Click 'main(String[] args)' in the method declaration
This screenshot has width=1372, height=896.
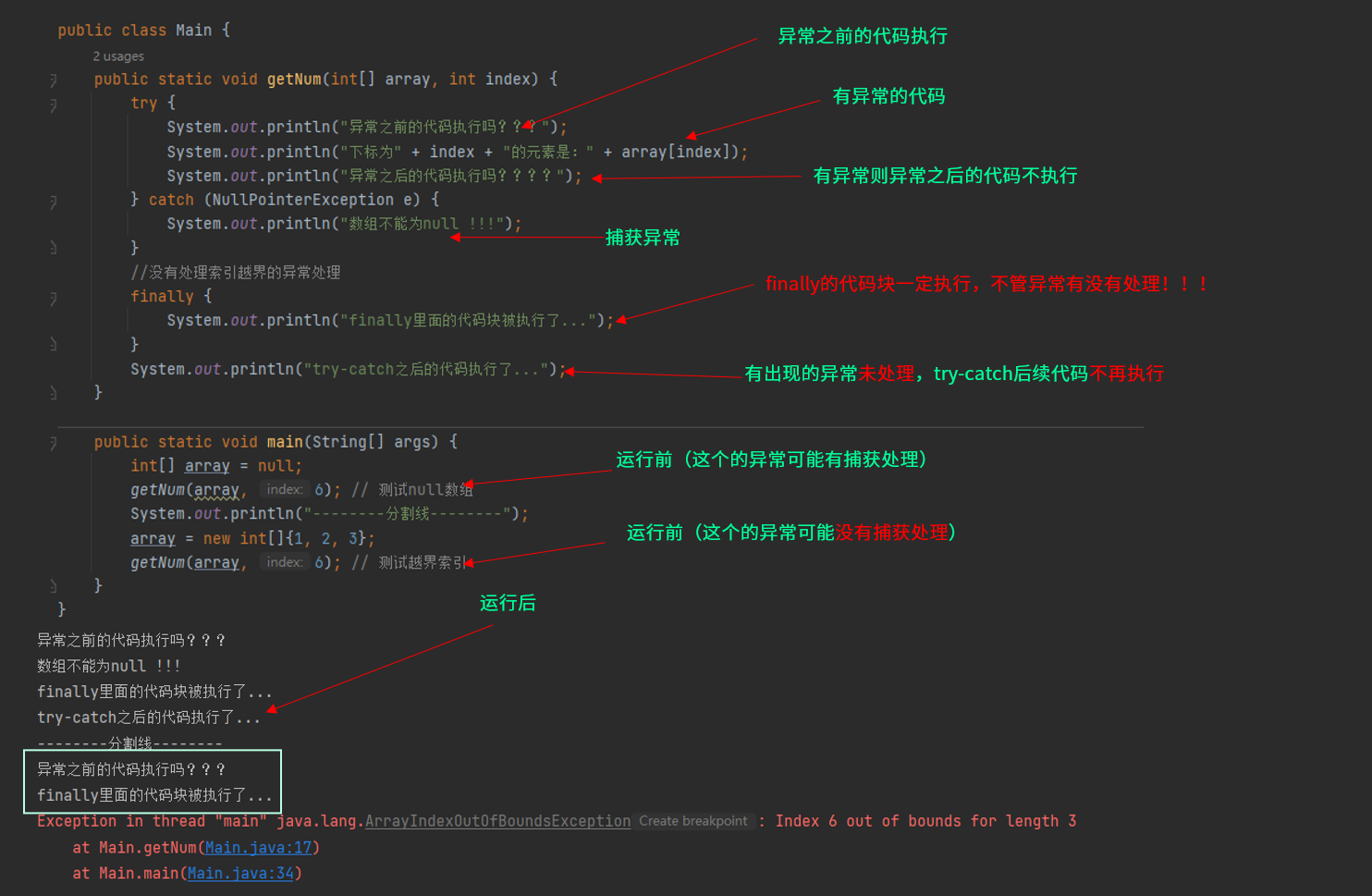tap(353, 442)
